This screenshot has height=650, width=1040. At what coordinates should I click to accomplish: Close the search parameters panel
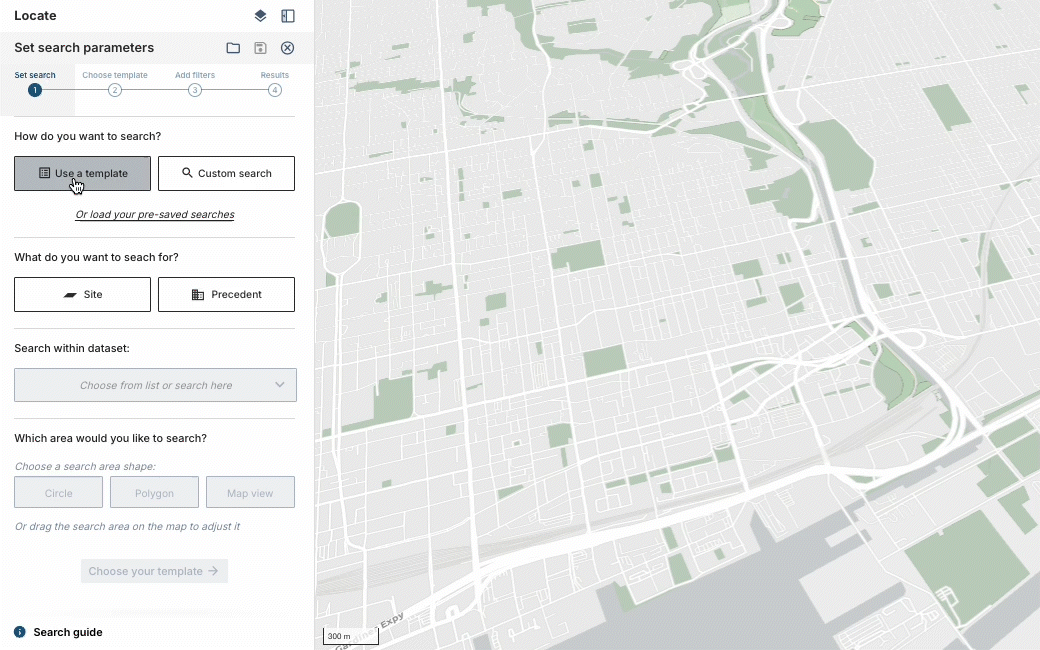288,48
